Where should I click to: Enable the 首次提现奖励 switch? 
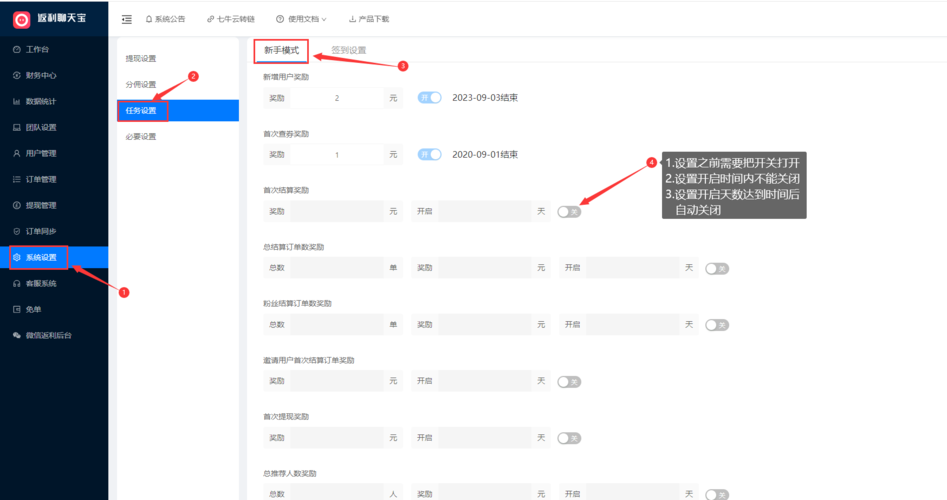point(569,438)
